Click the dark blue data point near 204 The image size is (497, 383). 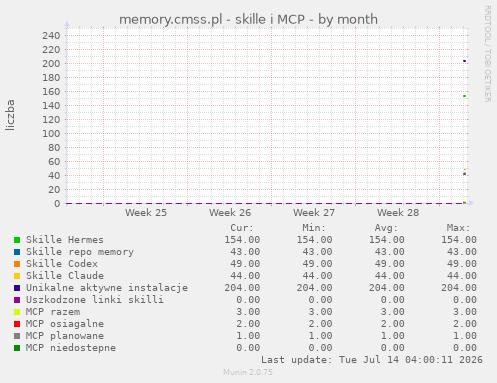[464, 61]
